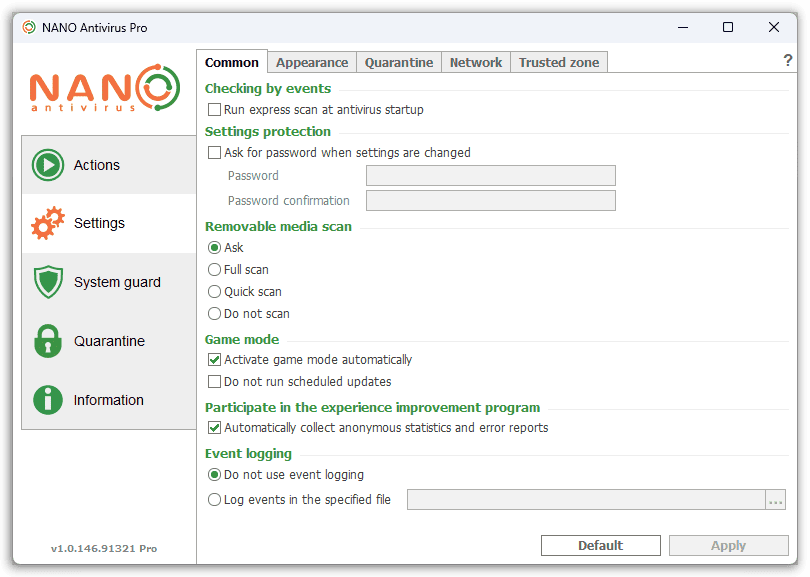This screenshot has width=810, height=577.
Task: Switch to the Trusted zone tab
Action: tap(559, 63)
